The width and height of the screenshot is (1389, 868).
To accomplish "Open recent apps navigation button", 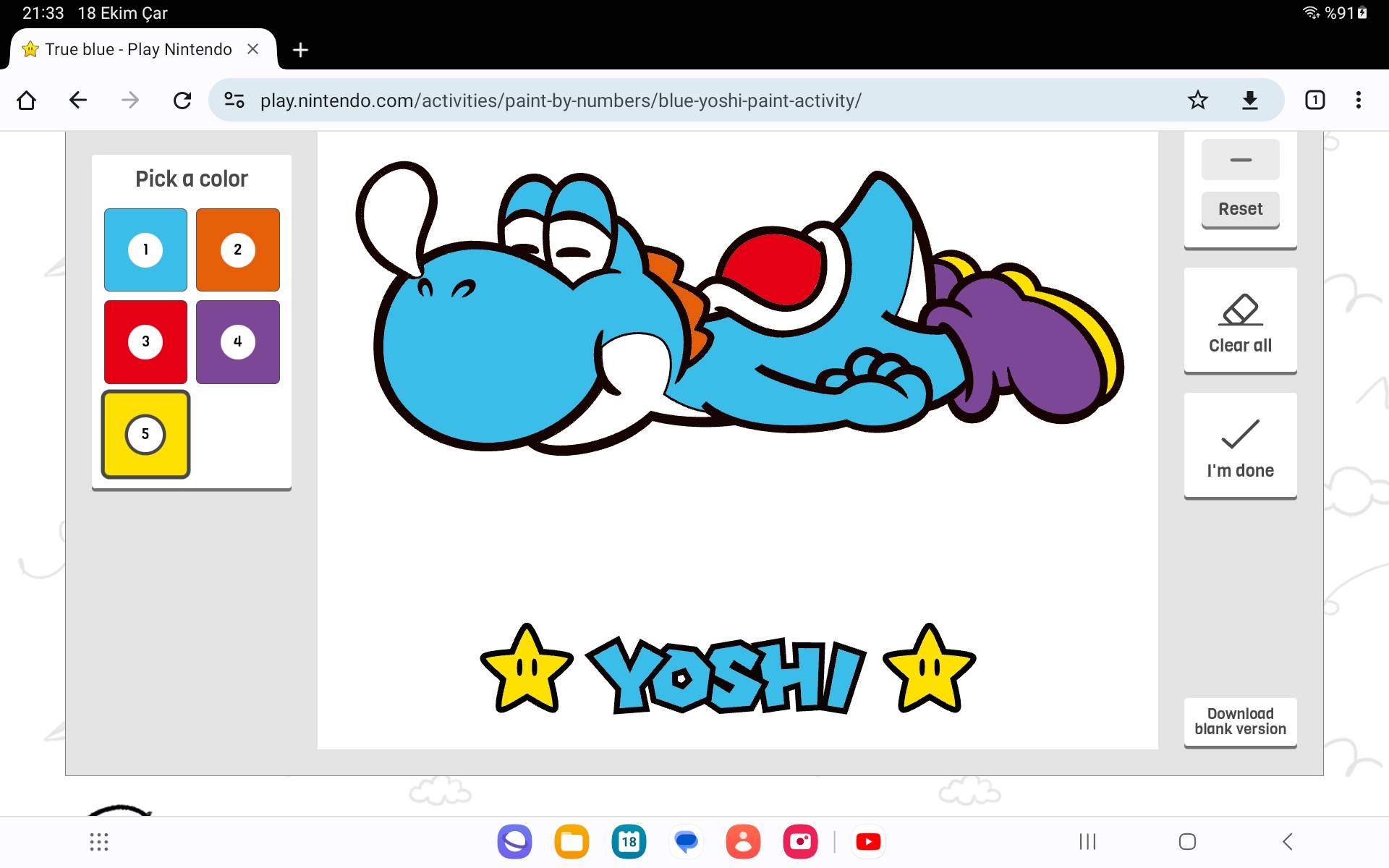I will tap(1087, 842).
